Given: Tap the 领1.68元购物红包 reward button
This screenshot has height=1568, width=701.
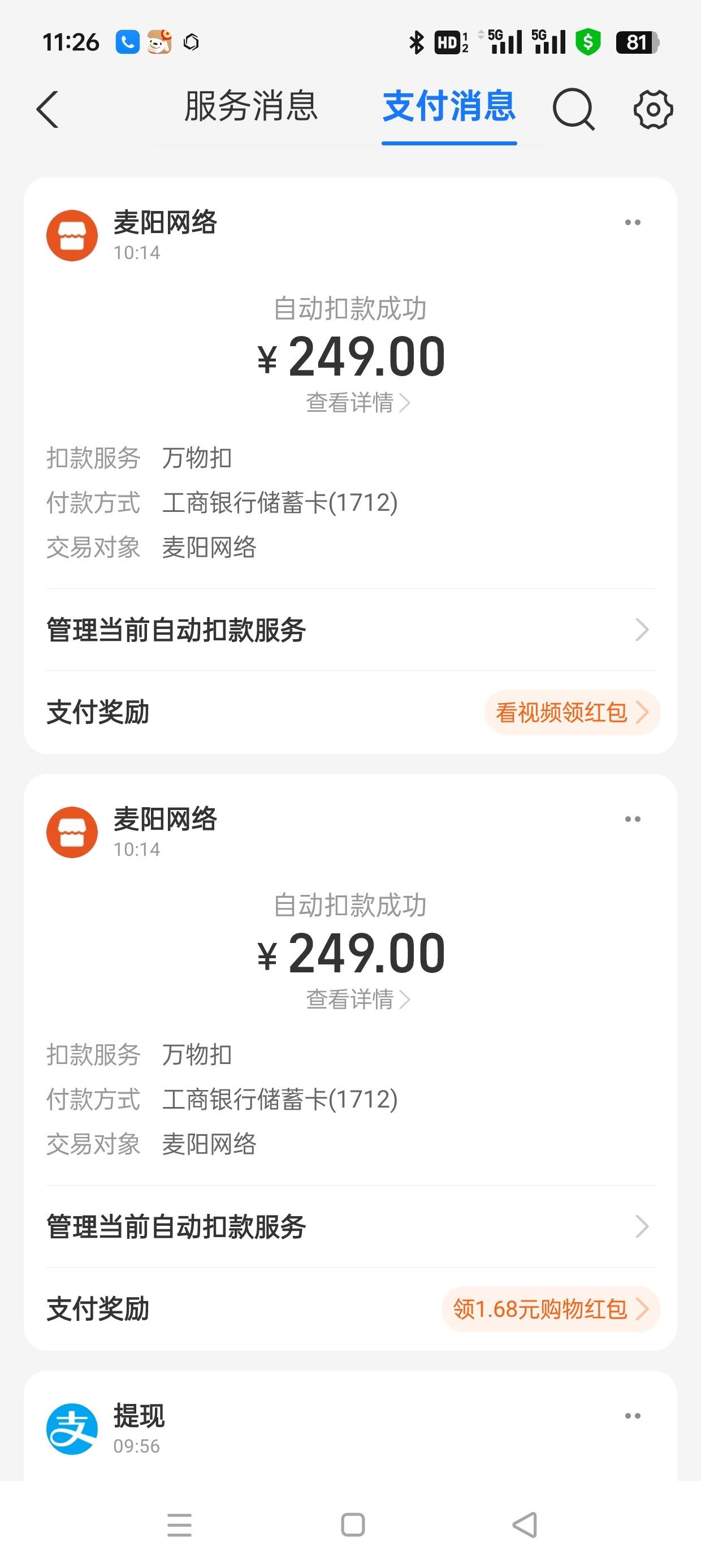Looking at the screenshot, I should [551, 1309].
